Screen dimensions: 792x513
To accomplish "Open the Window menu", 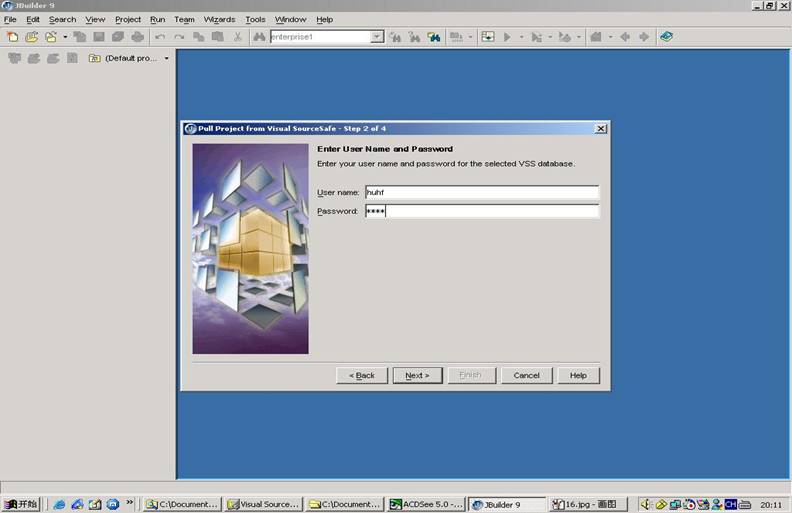I will tap(290, 20).
